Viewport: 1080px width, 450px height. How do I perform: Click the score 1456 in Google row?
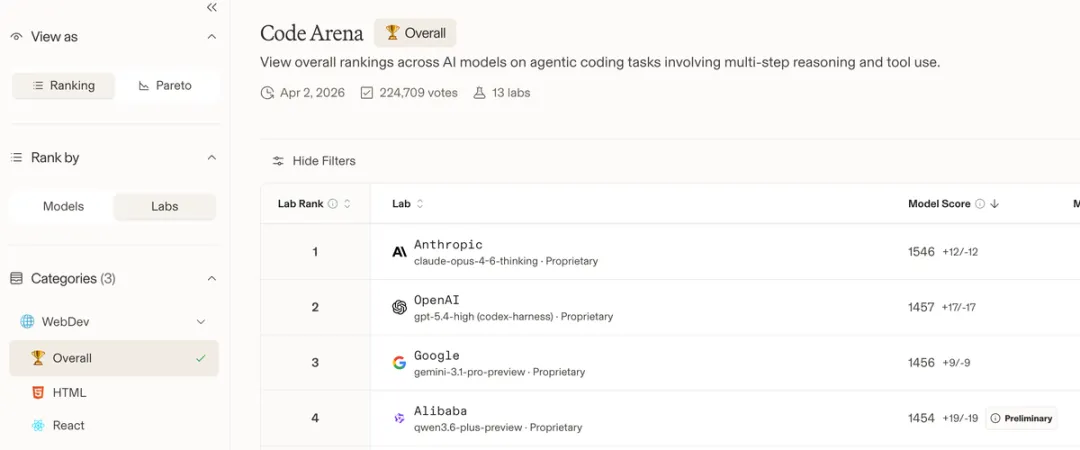[922, 362]
